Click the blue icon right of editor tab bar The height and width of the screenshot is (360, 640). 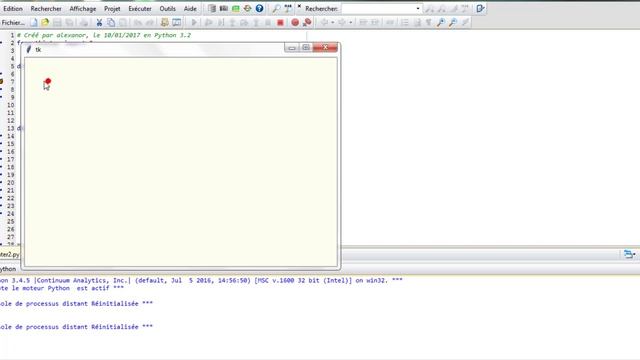629,254
